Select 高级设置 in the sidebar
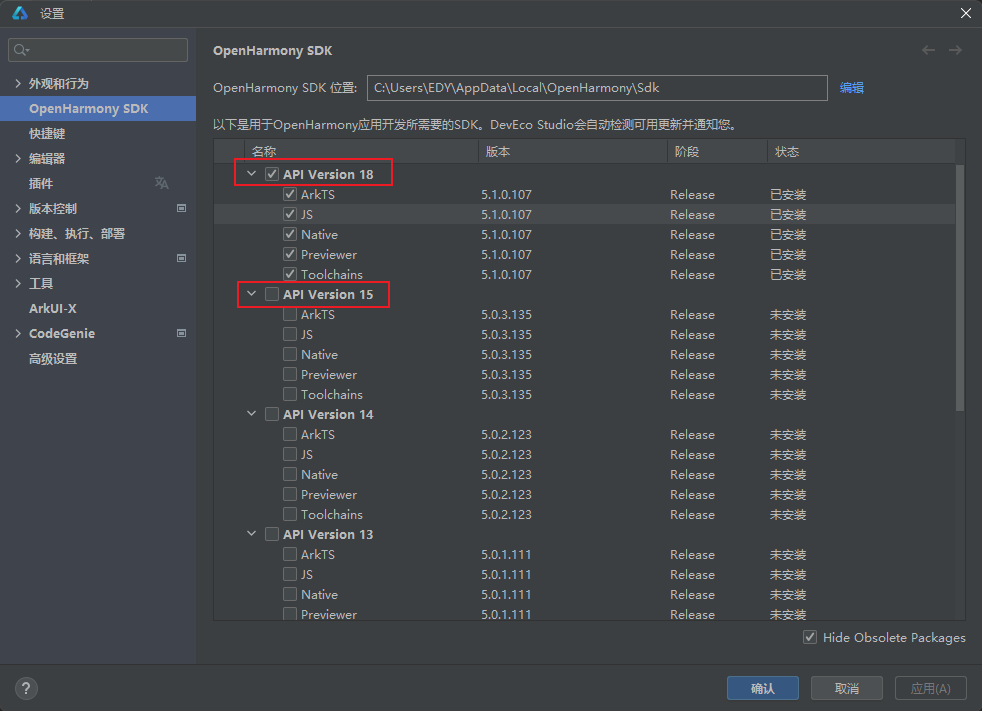Viewport: 982px width, 711px height. (x=52, y=358)
